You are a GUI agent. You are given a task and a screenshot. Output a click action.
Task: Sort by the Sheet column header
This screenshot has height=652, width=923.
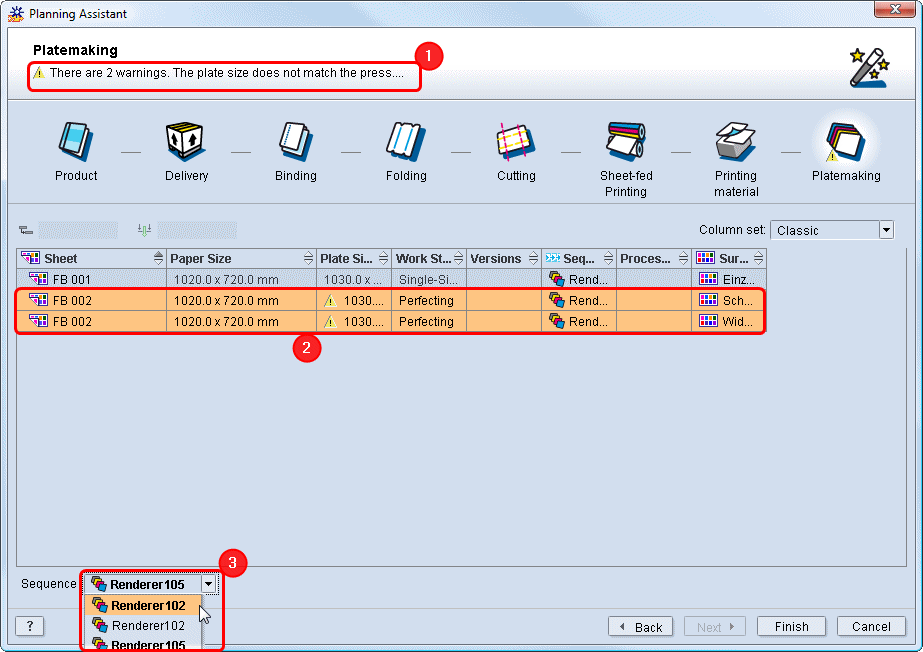pos(85,258)
